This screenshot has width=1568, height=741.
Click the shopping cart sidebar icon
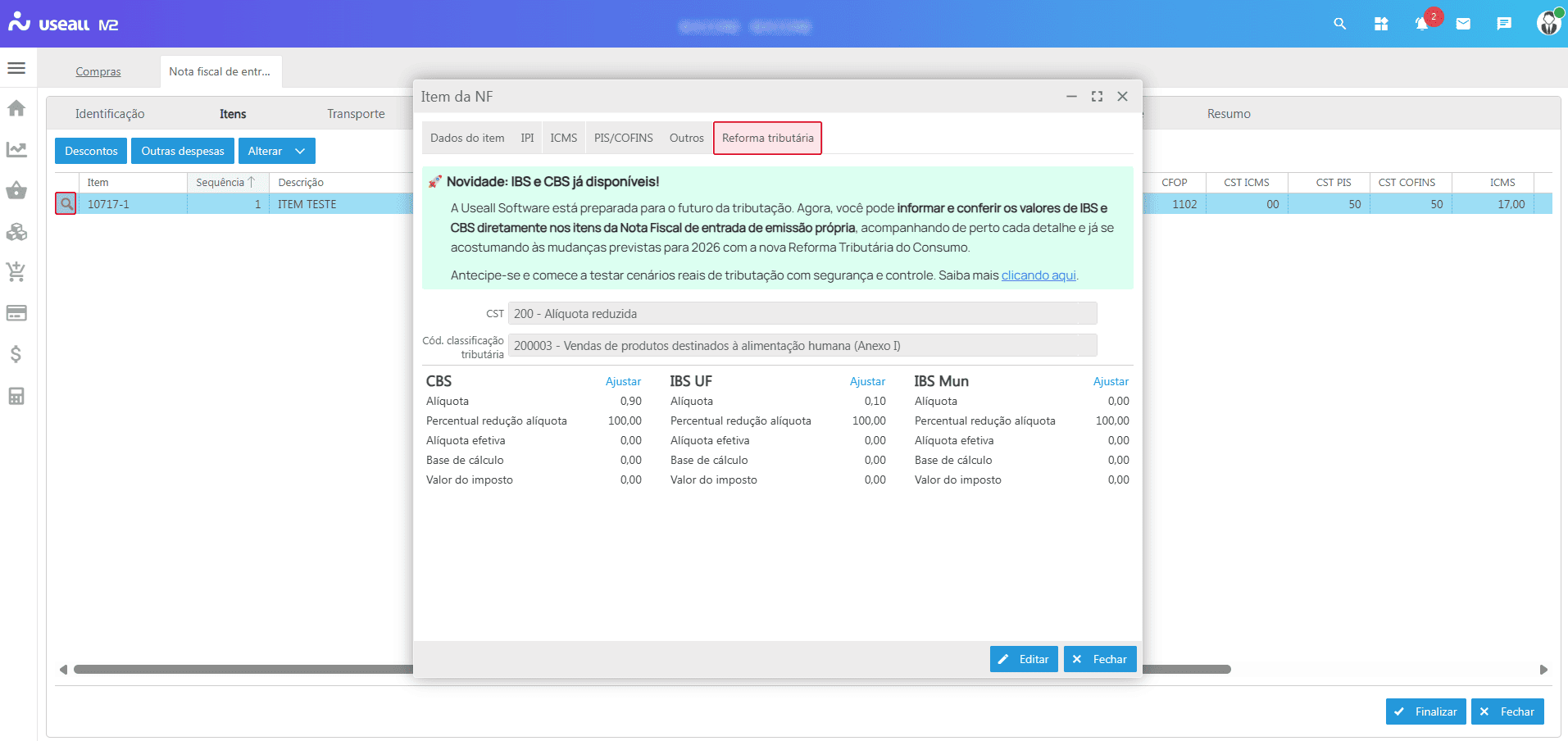tap(16, 272)
